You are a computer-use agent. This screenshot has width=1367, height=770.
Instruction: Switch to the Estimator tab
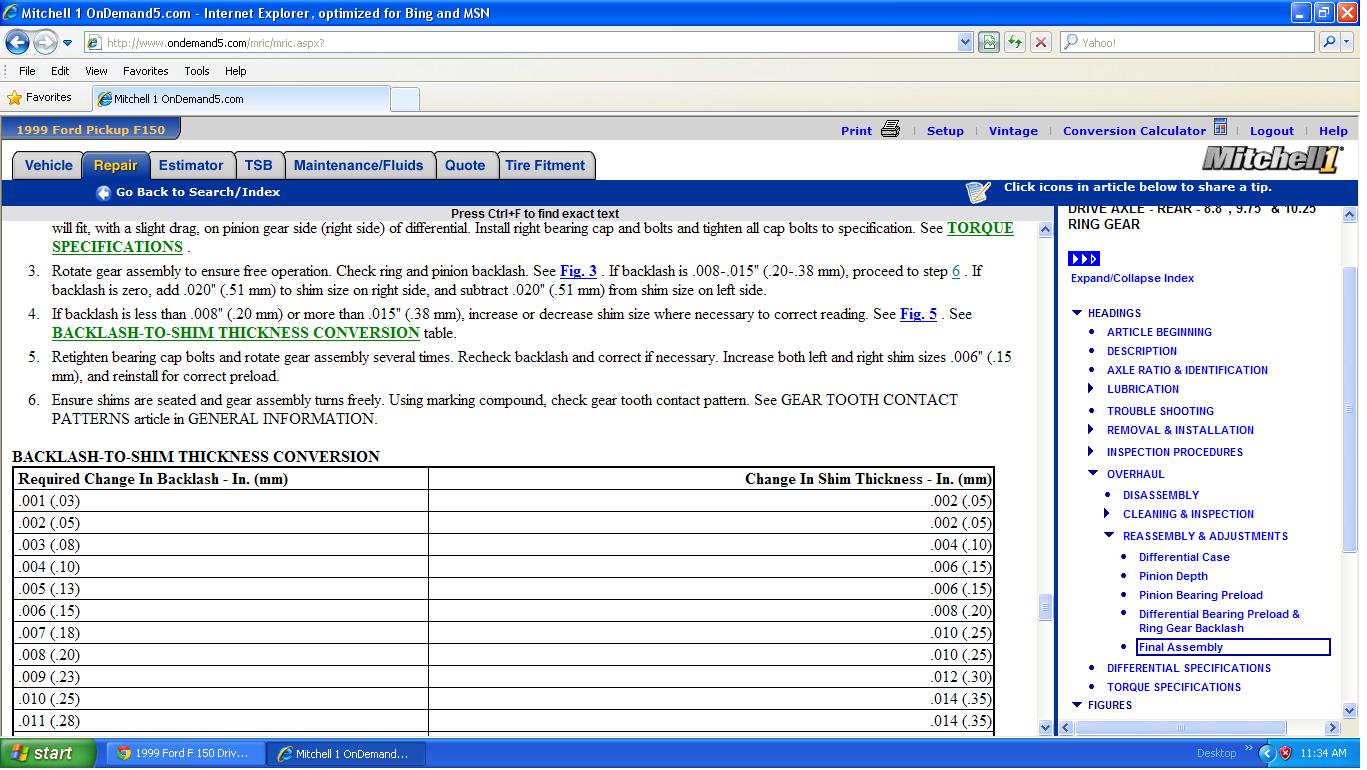(191, 166)
